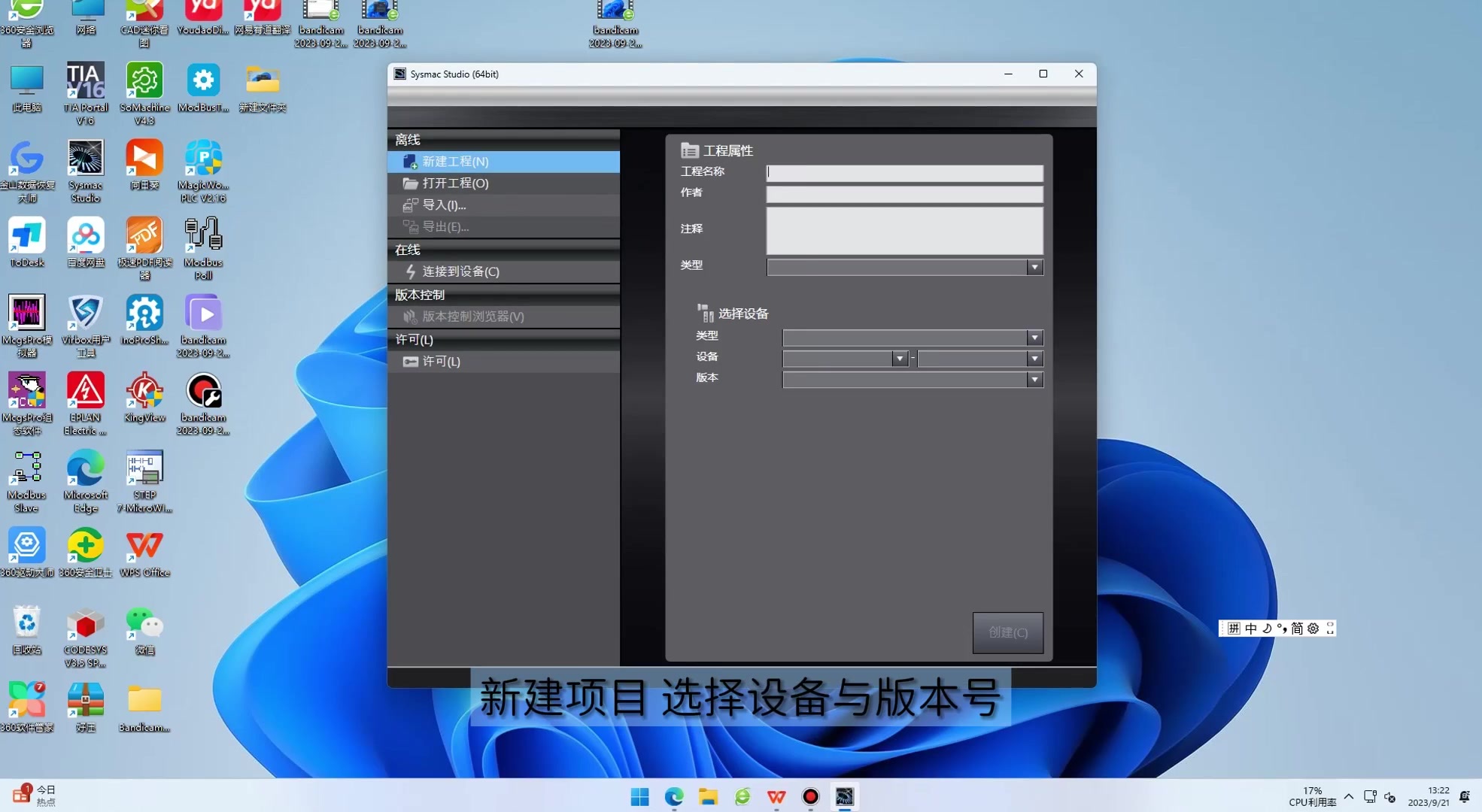
Task: Click Bandicam record icon in taskbar
Action: point(810,796)
